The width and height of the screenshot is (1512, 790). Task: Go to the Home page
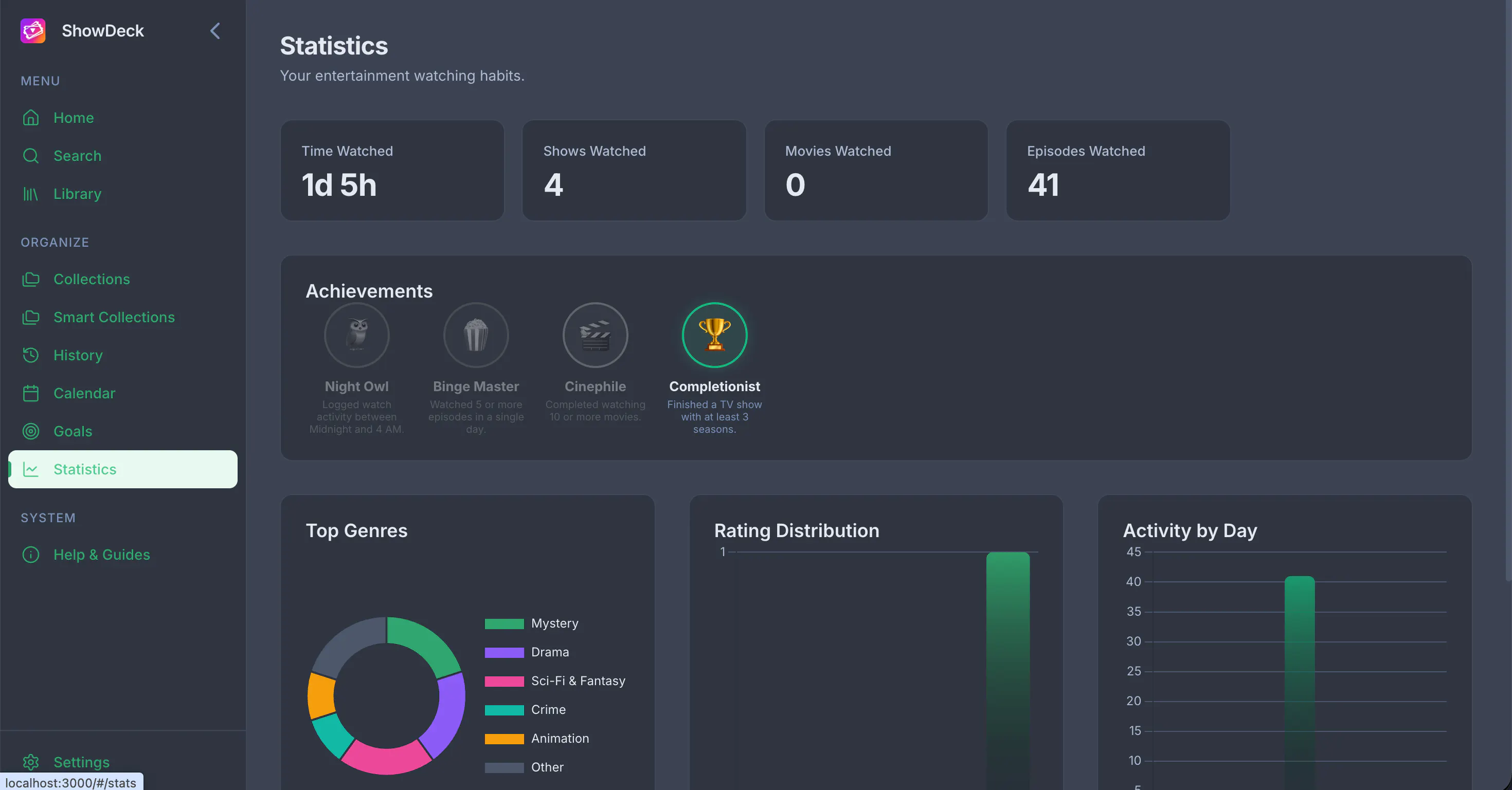[x=123, y=118]
